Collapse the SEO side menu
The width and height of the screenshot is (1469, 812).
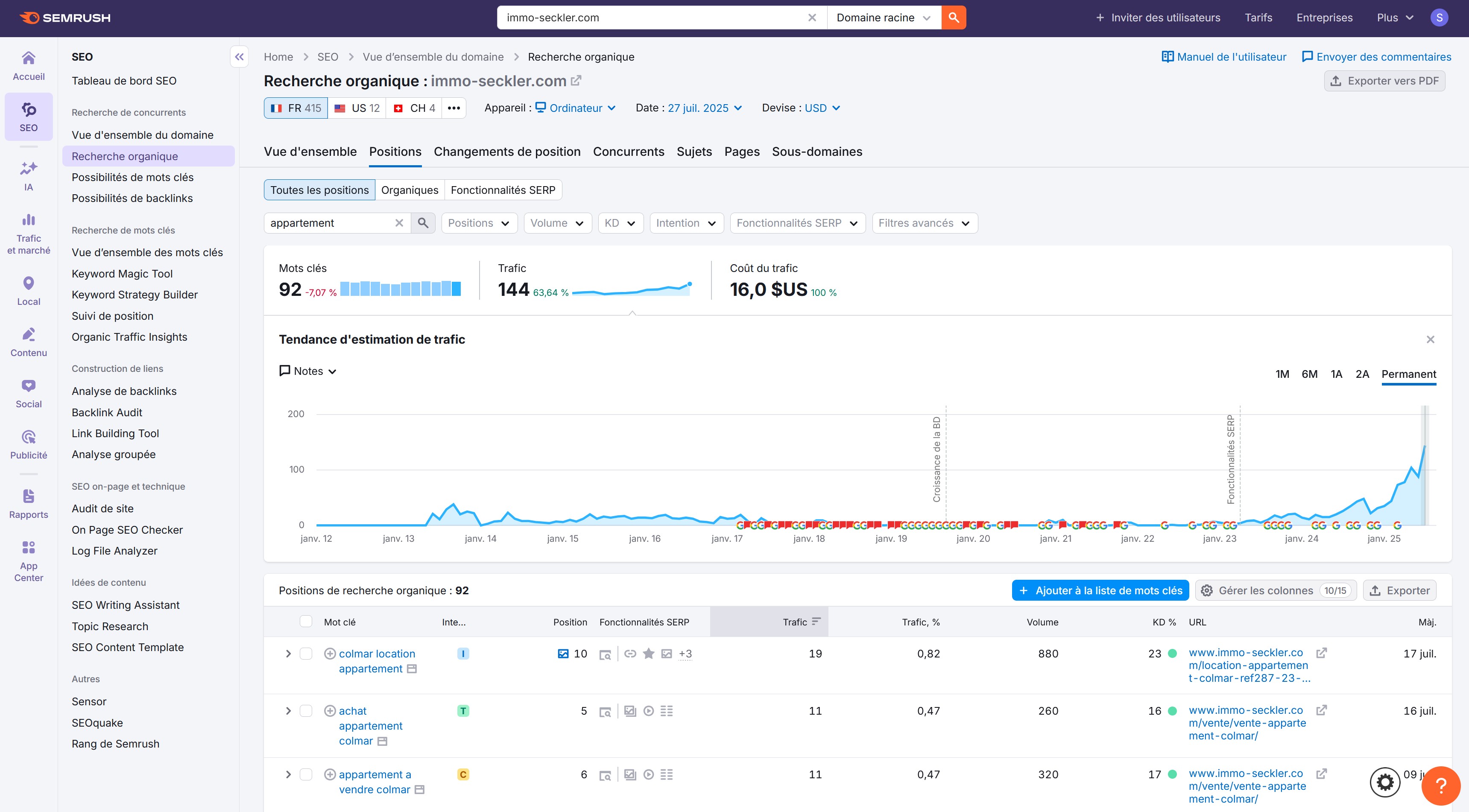click(x=240, y=56)
